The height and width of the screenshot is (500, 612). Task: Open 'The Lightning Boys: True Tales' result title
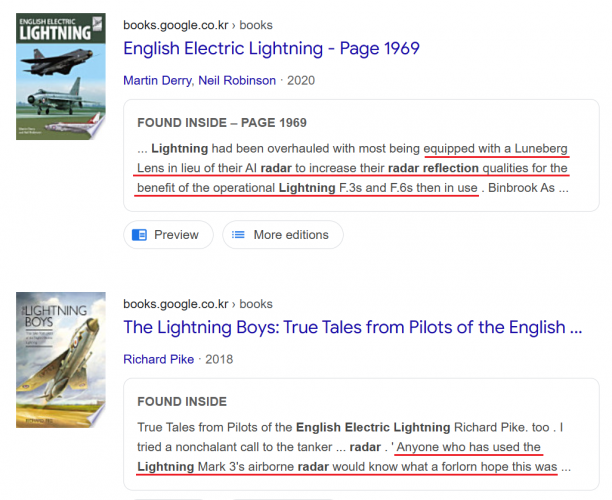(x=352, y=327)
